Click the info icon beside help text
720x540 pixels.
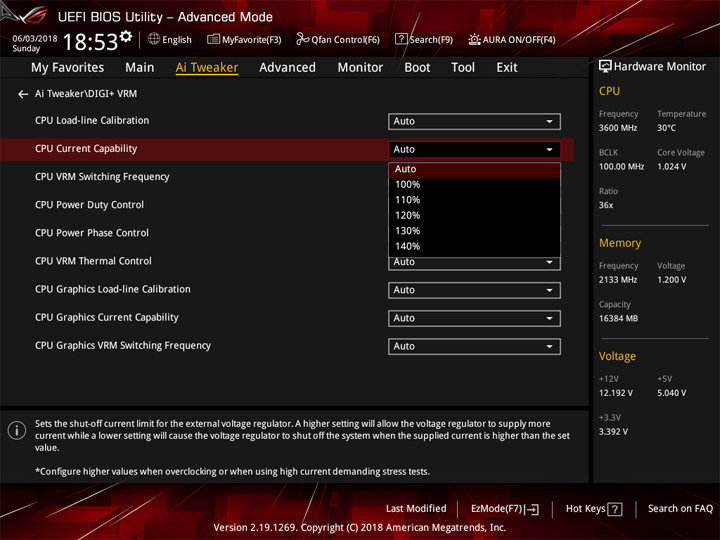coord(17,431)
